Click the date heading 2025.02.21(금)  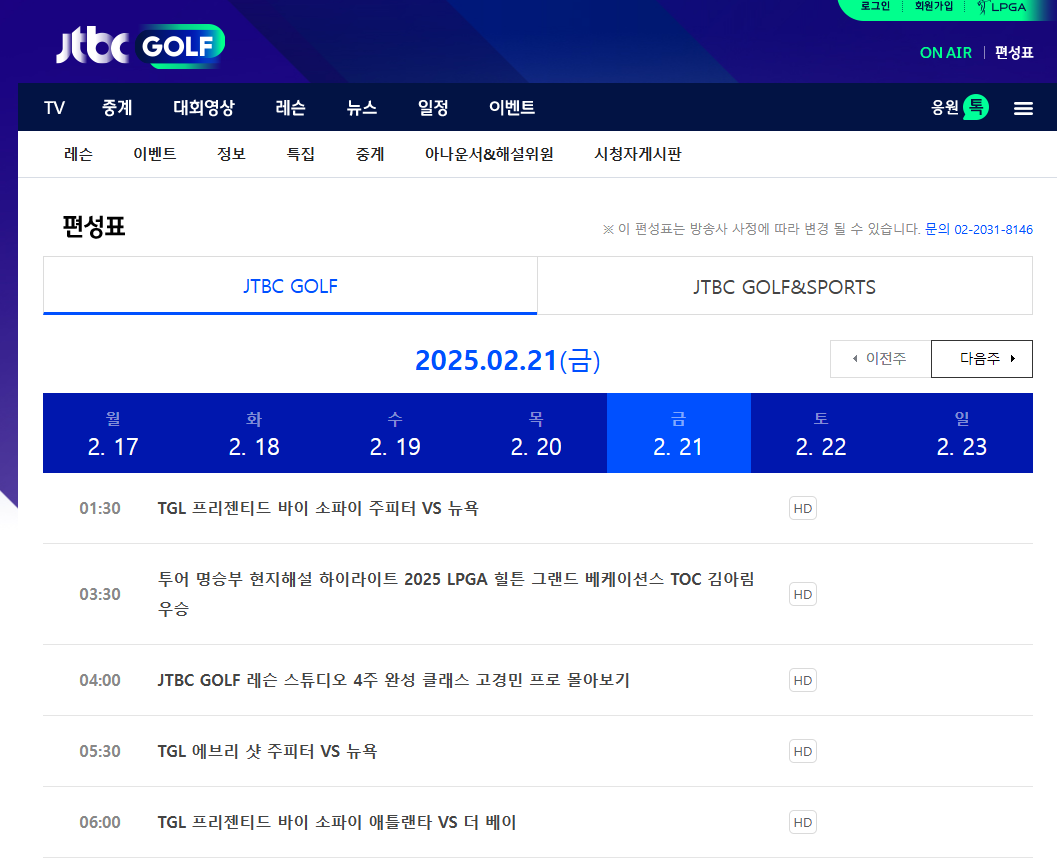508,360
